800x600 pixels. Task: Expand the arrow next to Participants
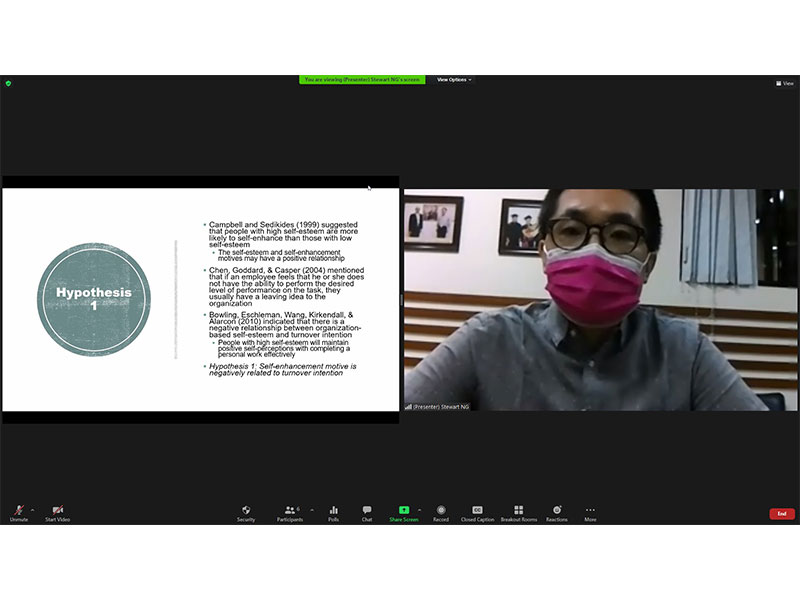point(312,509)
